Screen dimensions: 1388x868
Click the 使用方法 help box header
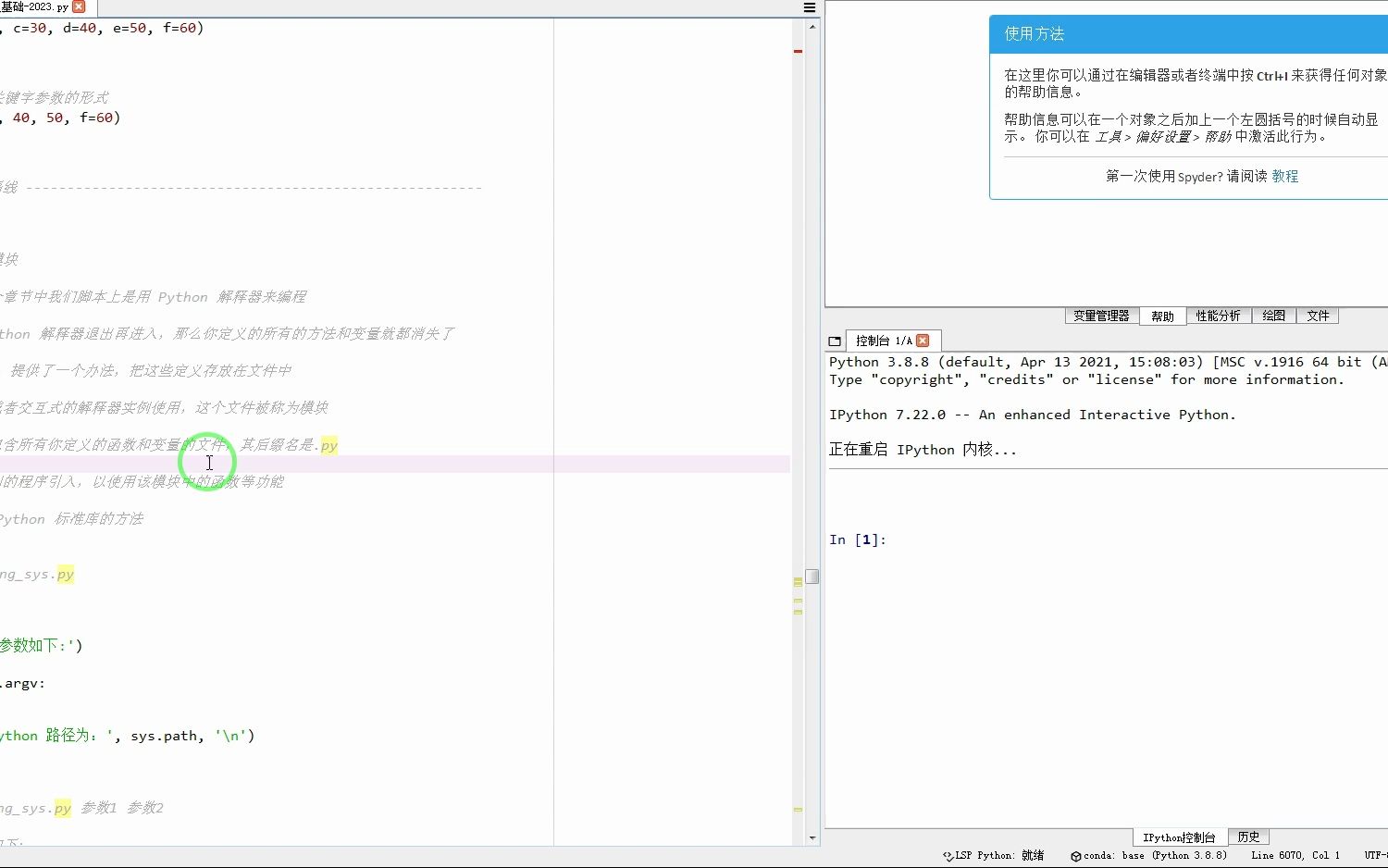(x=1189, y=34)
